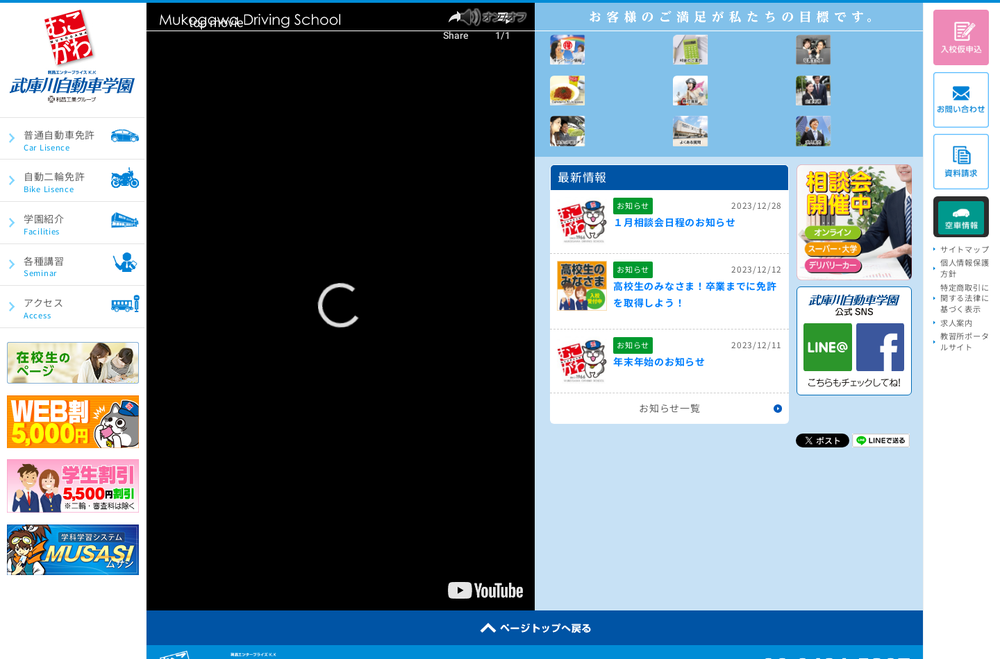Click date text 2023/12/12
This screenshot has width=1000, height=659.
[x=756, y=270]
